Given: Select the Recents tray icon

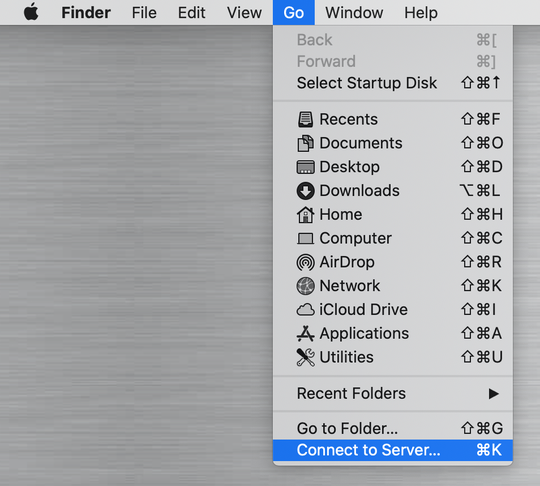Looking at the screenshot, I should pos(305,120).
